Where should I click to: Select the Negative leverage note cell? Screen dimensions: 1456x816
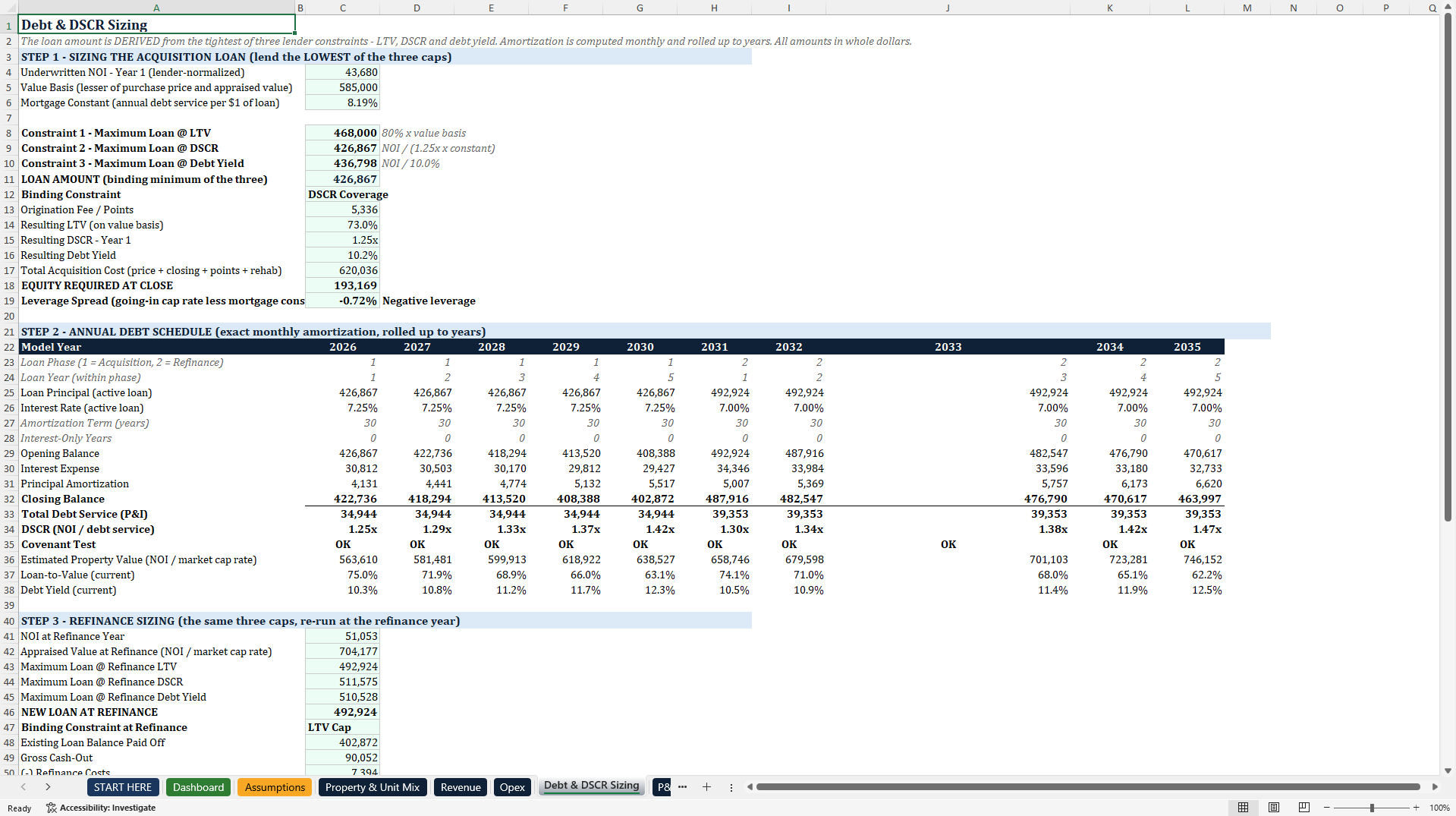pos(429,301)
